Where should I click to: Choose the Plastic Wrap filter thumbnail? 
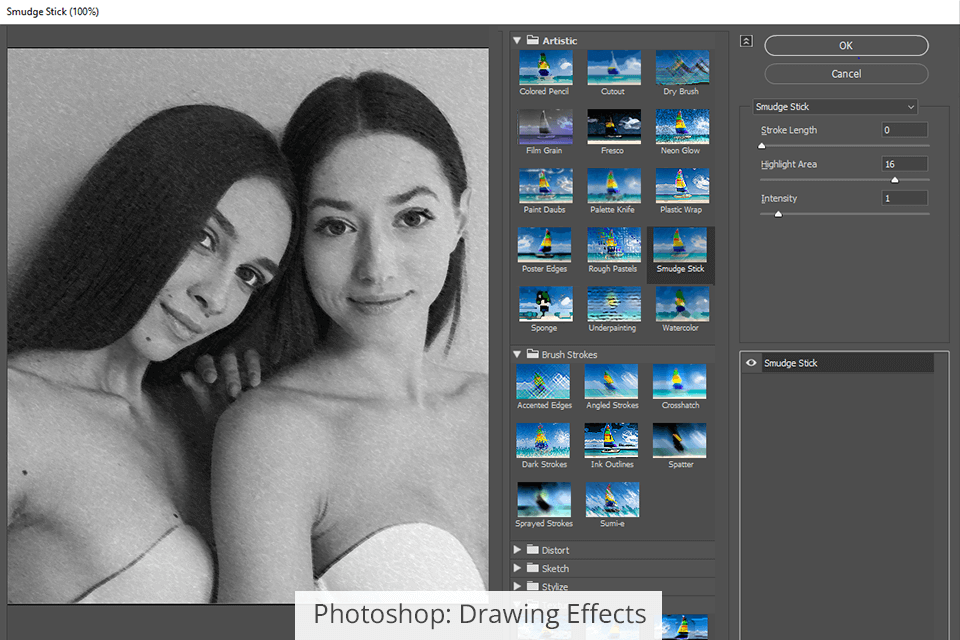[682, 186]
